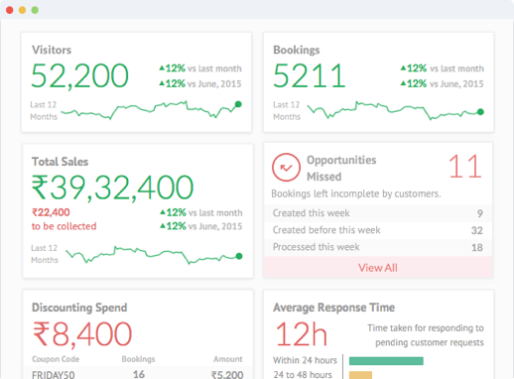Click the yellow minimize window dot
Viewport: 514px width, 379px height.
coord(22,10)
